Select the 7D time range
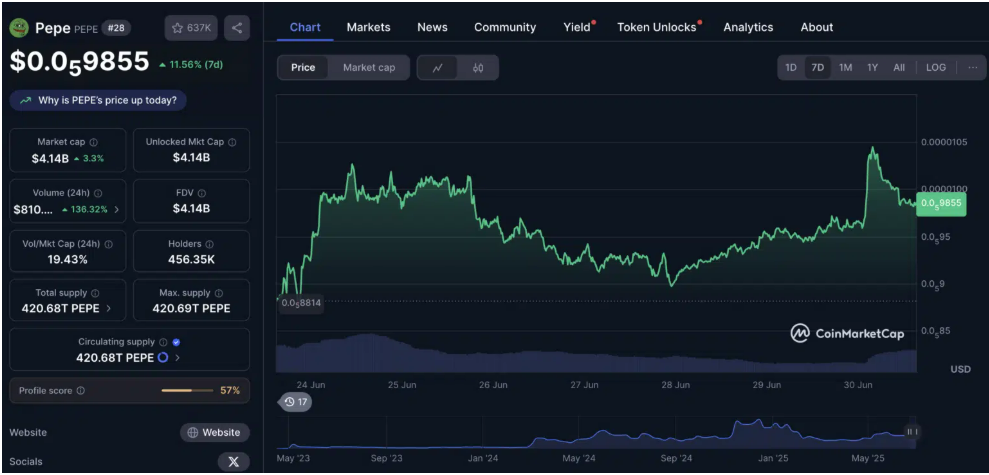 tap(817, 67)
